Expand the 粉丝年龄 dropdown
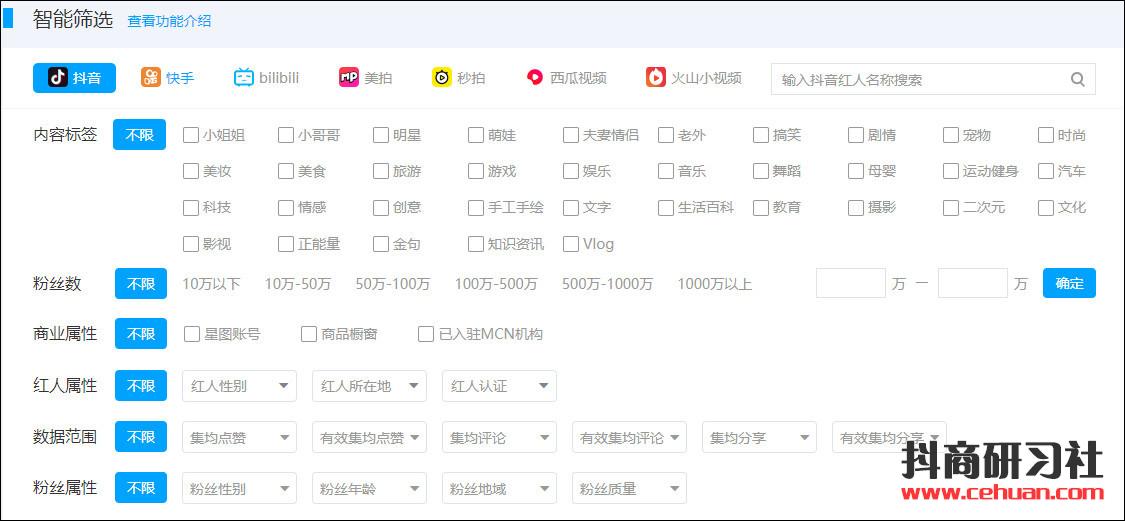1125x521 pixels. (x=369, y=489)
